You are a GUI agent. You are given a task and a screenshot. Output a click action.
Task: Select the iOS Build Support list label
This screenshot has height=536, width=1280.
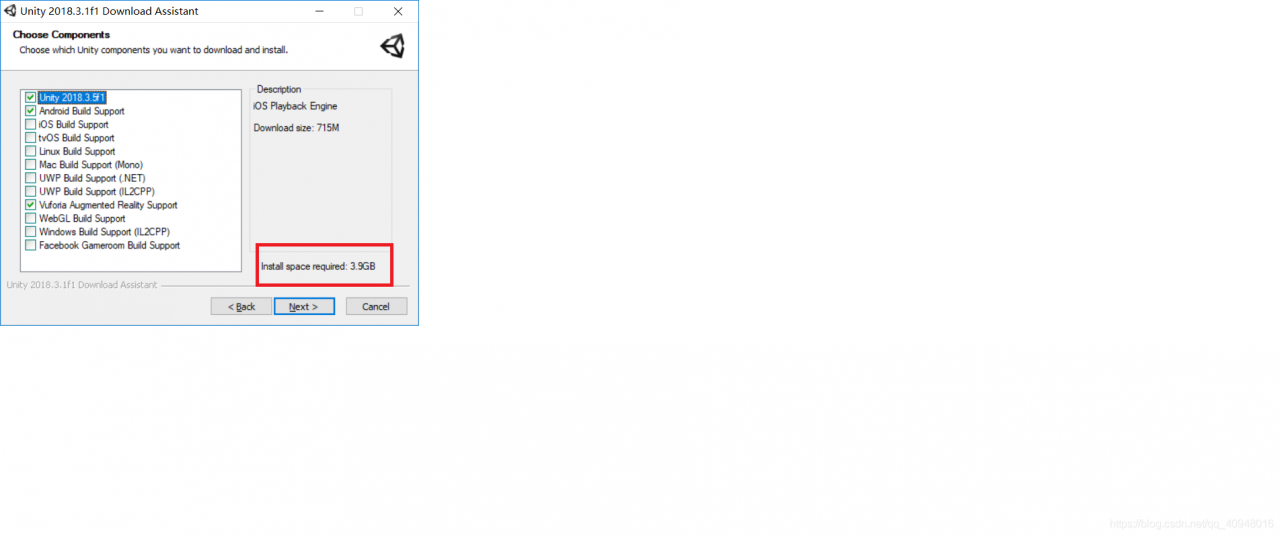click(74, 125)
